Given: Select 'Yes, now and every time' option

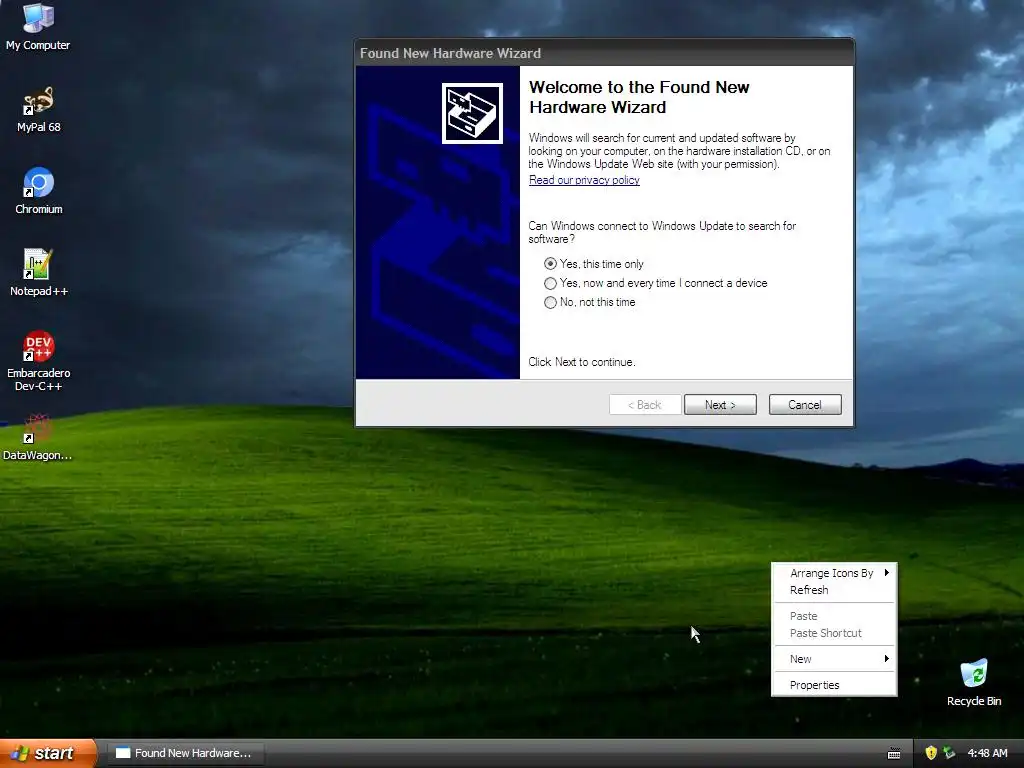Looking at the screenshot, I should pos(656,283).
